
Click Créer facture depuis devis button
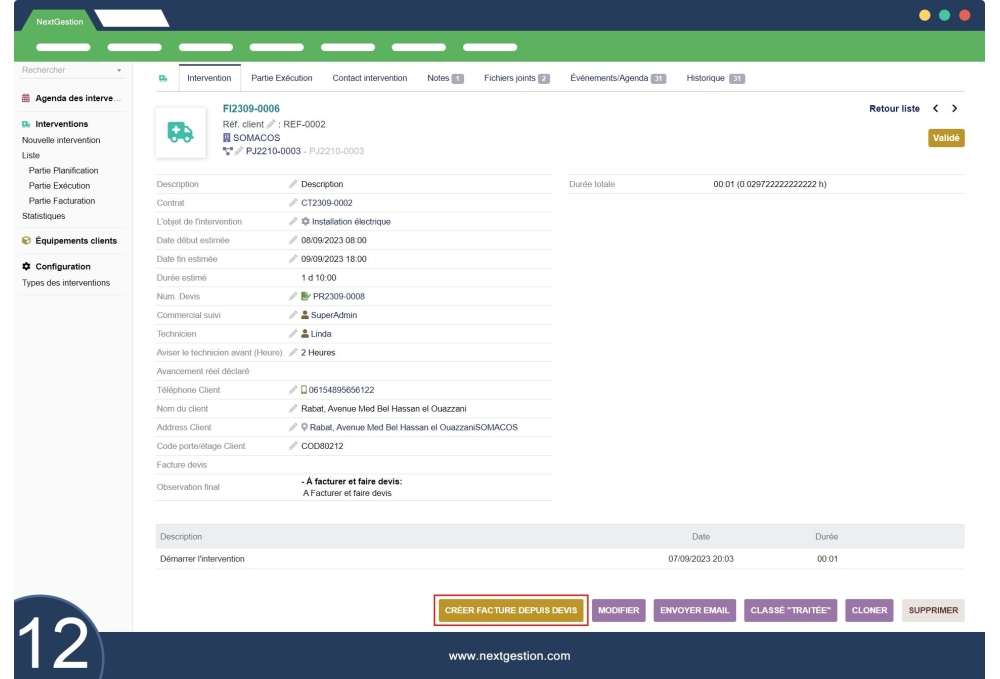(511, 611)
